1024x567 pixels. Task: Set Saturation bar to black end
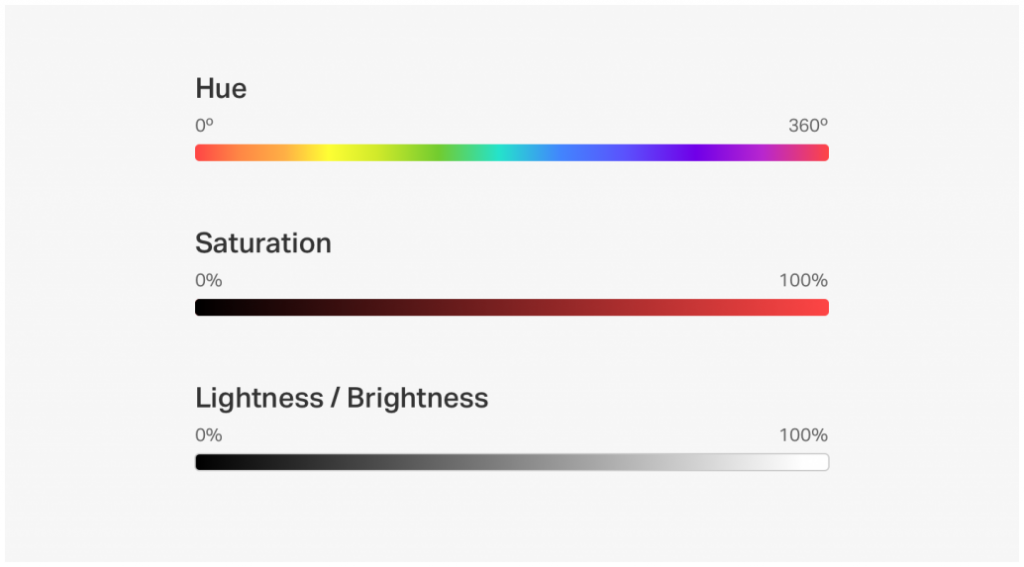[x=202, y=308]
